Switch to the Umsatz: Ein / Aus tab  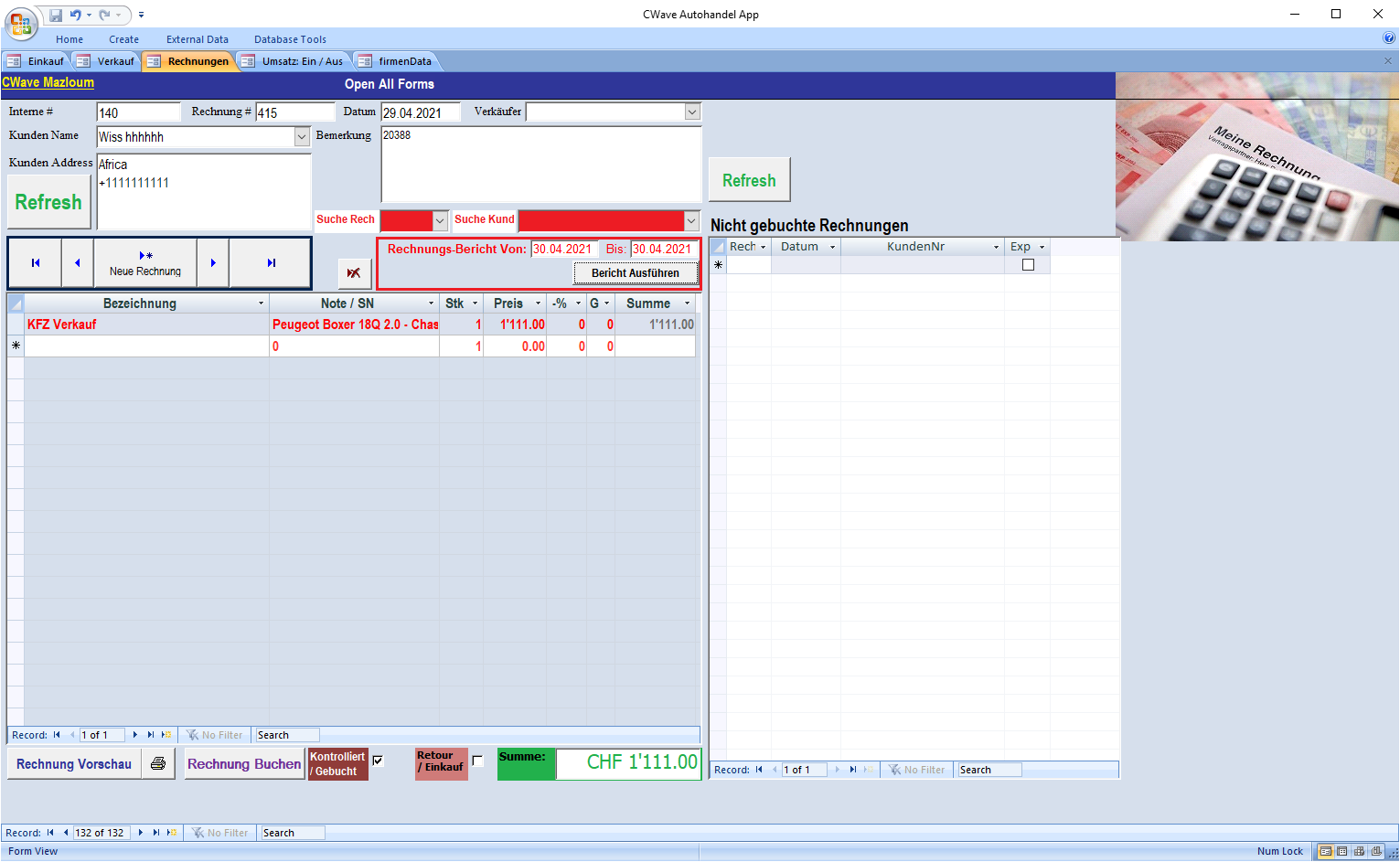pos(301,61)
